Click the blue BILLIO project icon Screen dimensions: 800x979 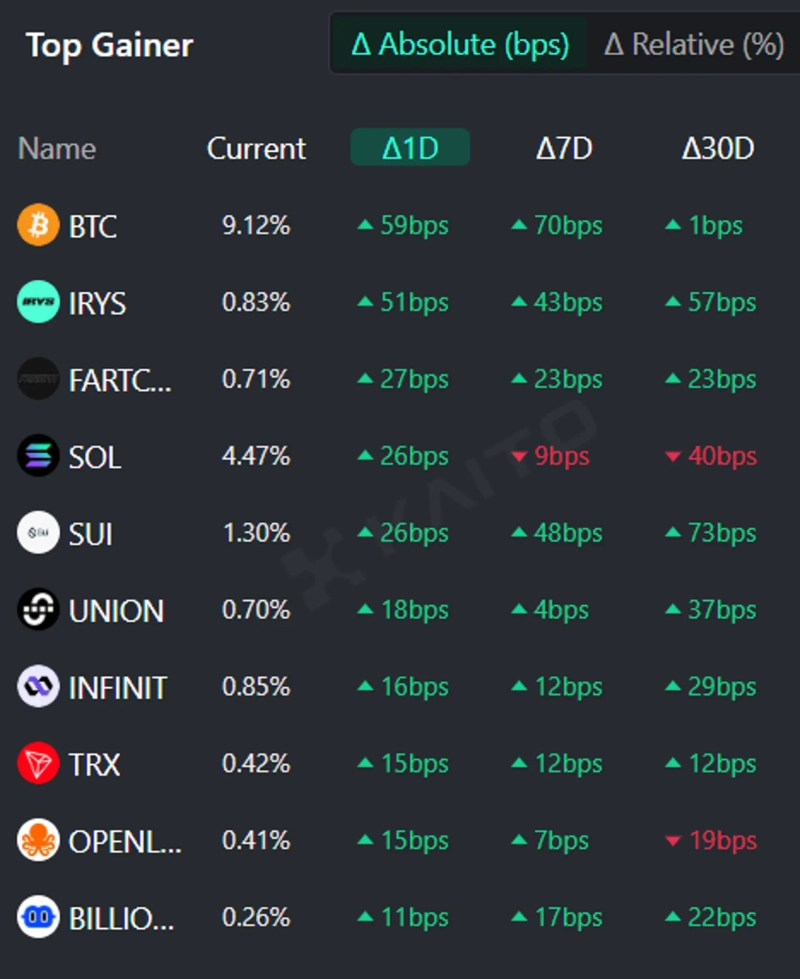[39, 917]
